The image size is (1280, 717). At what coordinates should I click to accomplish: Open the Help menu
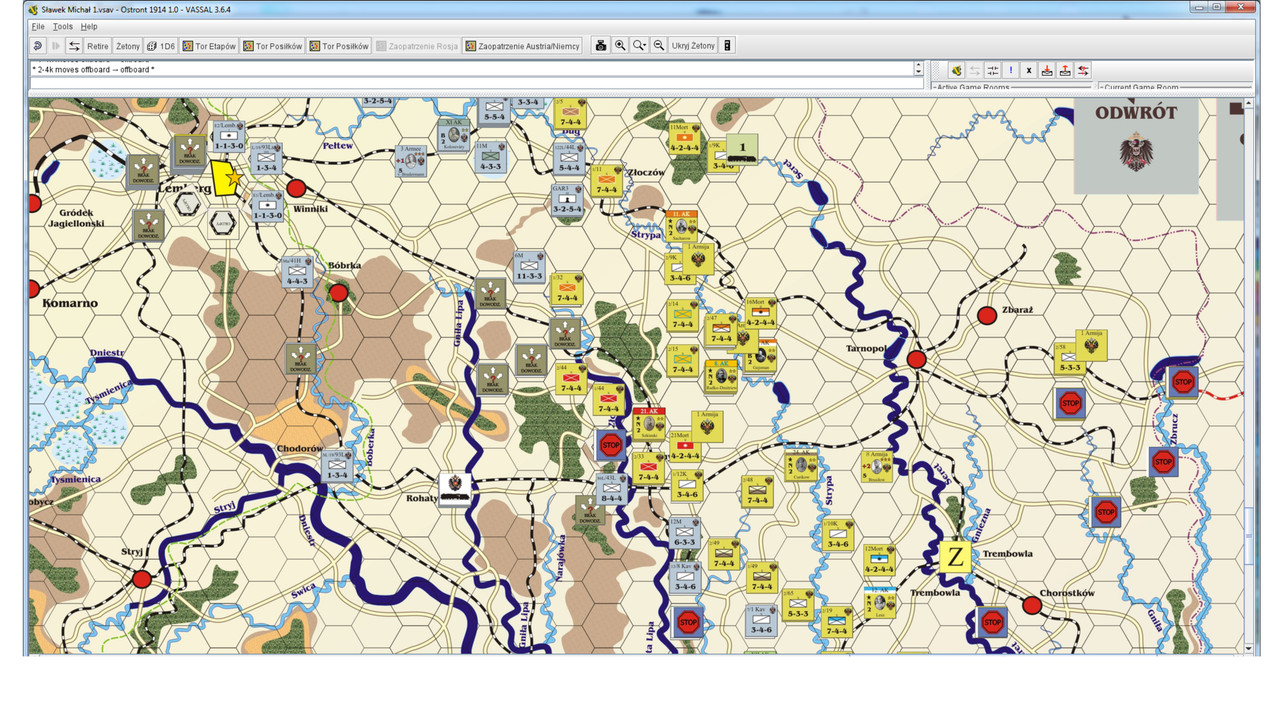pyautogui.click(x=89, y=27)
